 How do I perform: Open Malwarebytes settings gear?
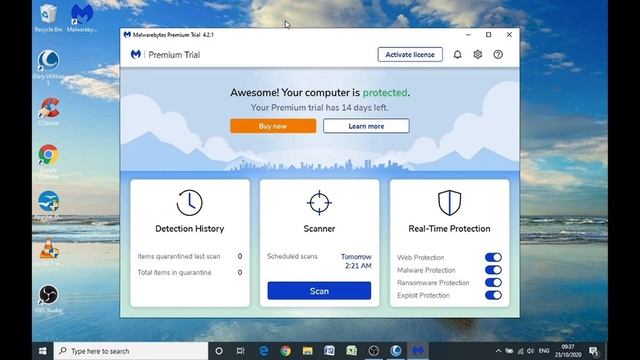tap(478, 54)
